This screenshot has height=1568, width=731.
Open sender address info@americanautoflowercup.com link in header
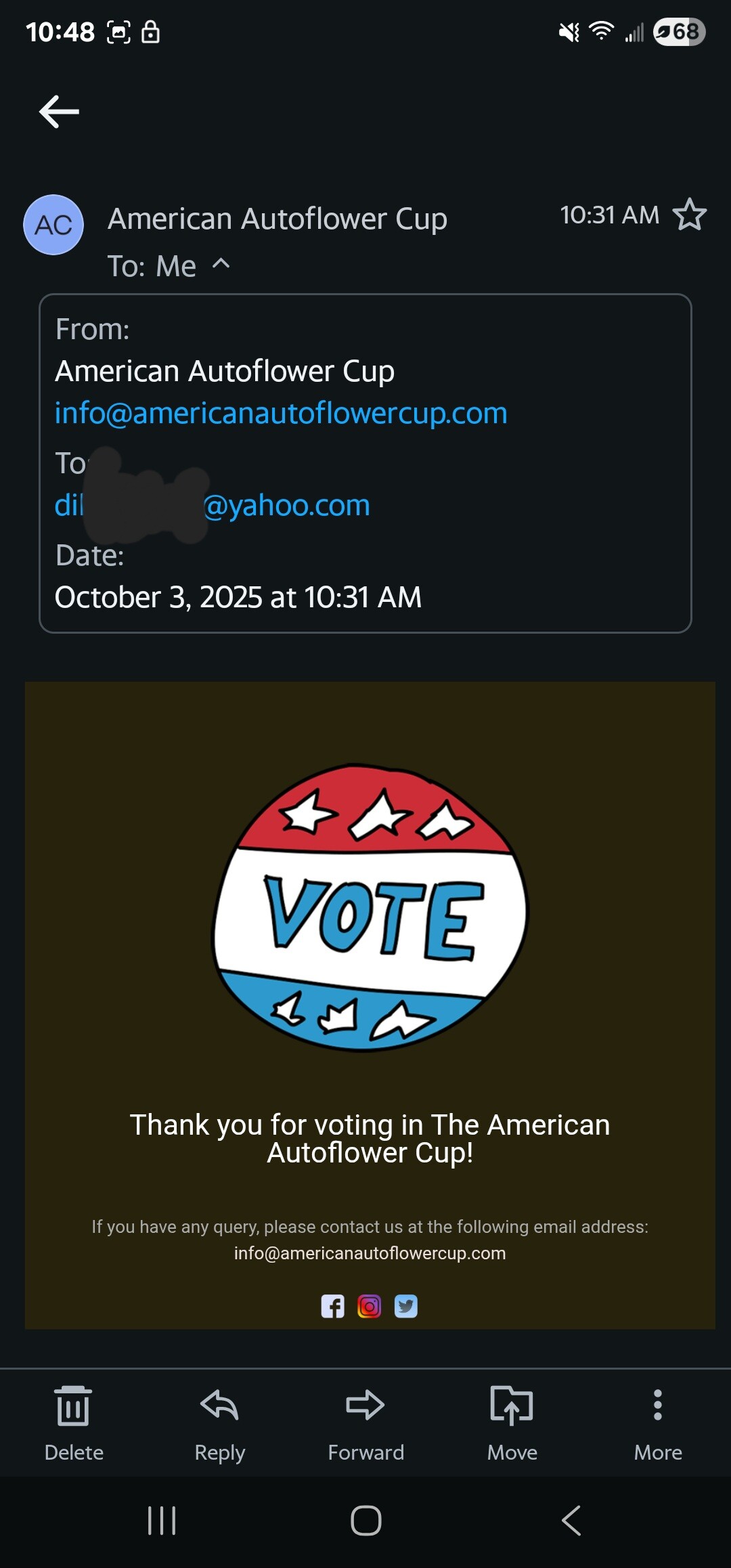click(281, 413)
